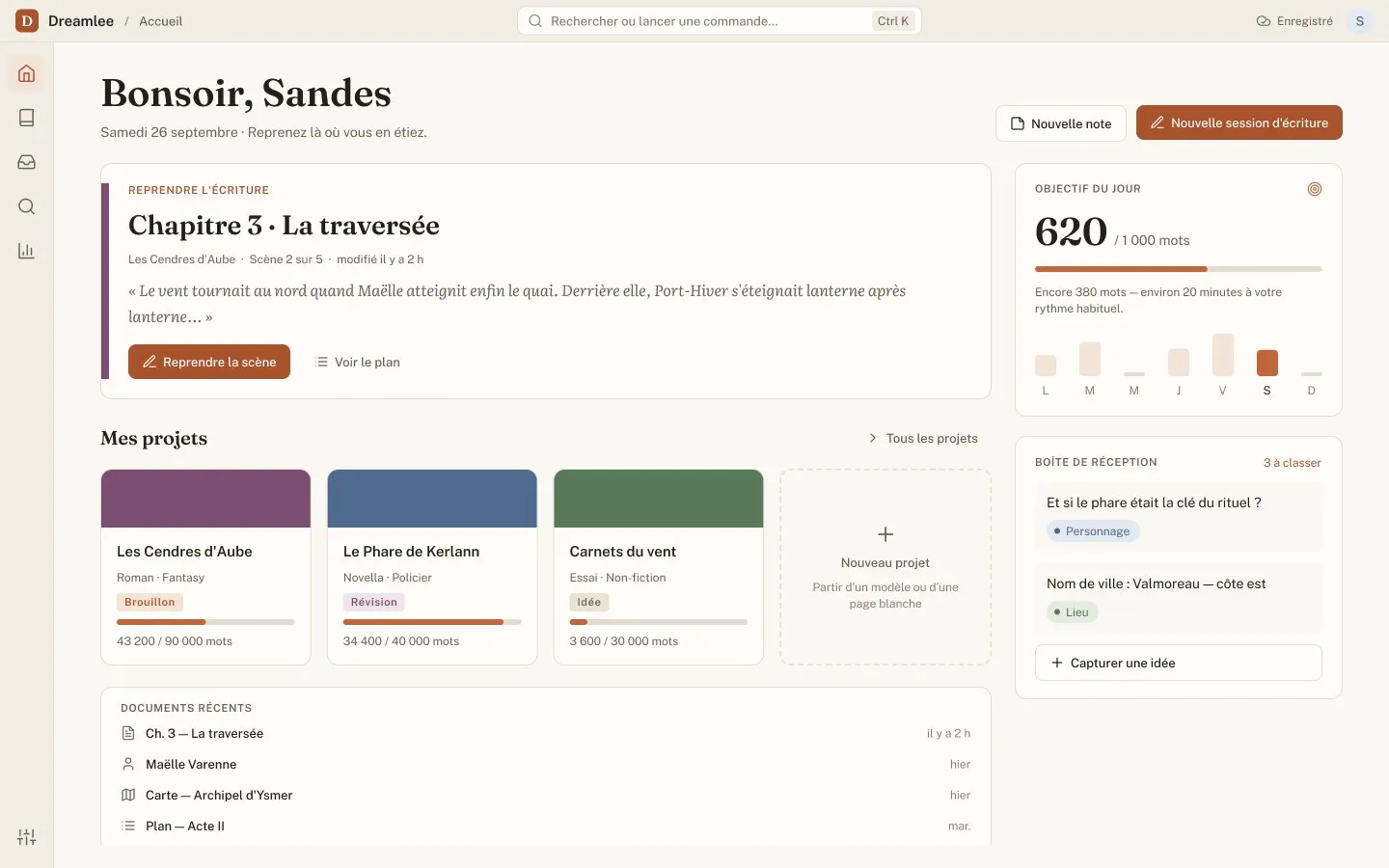Click Reprendre la scène button
1389x868 pixels.
point(209,362)
